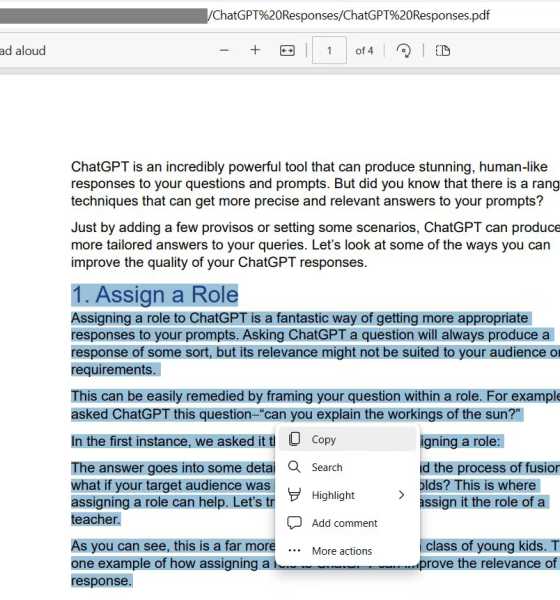560x600 pixels.
Task: Choose Search from the context menu
Action: (348, 467)
